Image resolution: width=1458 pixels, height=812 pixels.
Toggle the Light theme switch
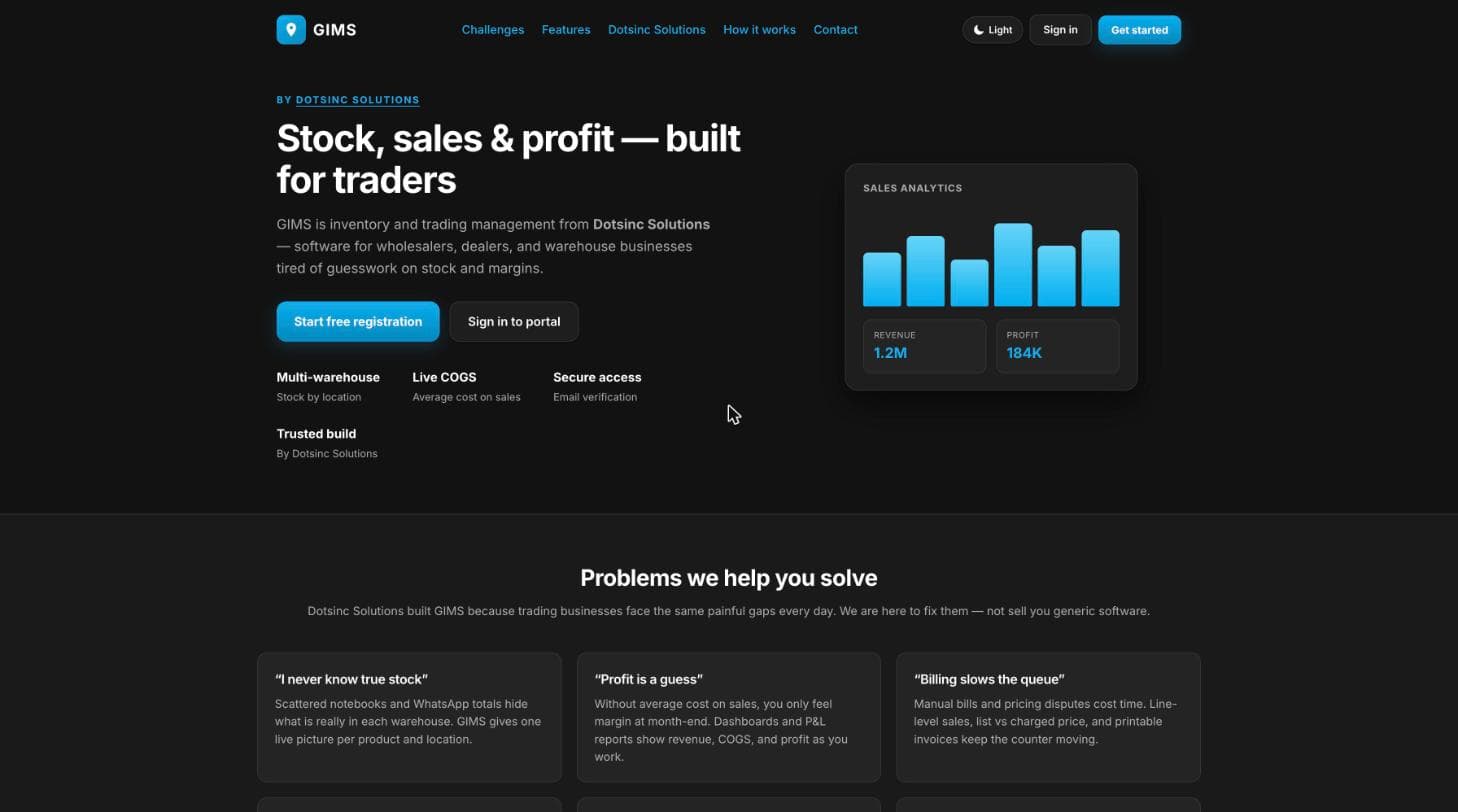tap(992, 30)
